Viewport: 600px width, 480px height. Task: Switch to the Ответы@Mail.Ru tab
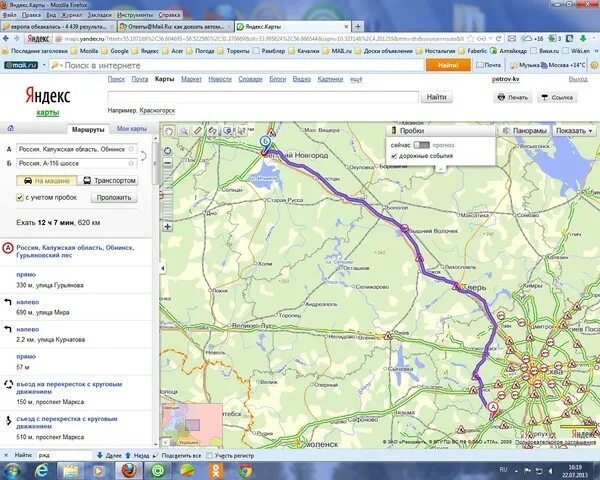(x=175, y=26)
